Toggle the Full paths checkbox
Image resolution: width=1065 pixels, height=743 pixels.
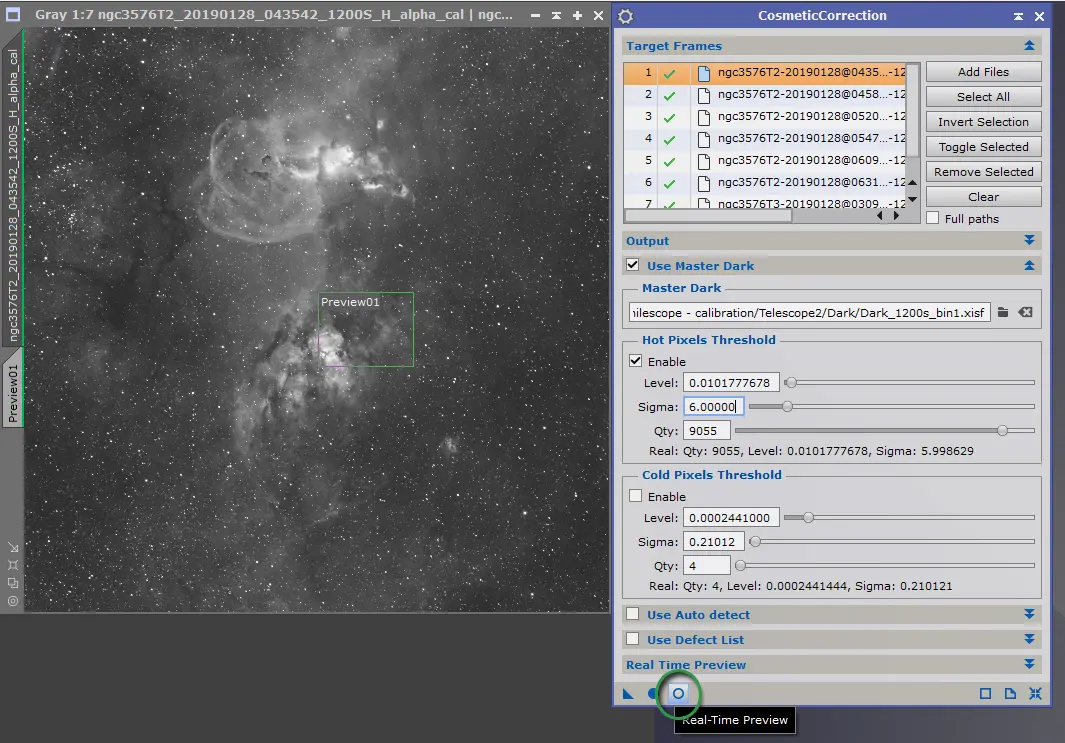click(x=933, y=218)
